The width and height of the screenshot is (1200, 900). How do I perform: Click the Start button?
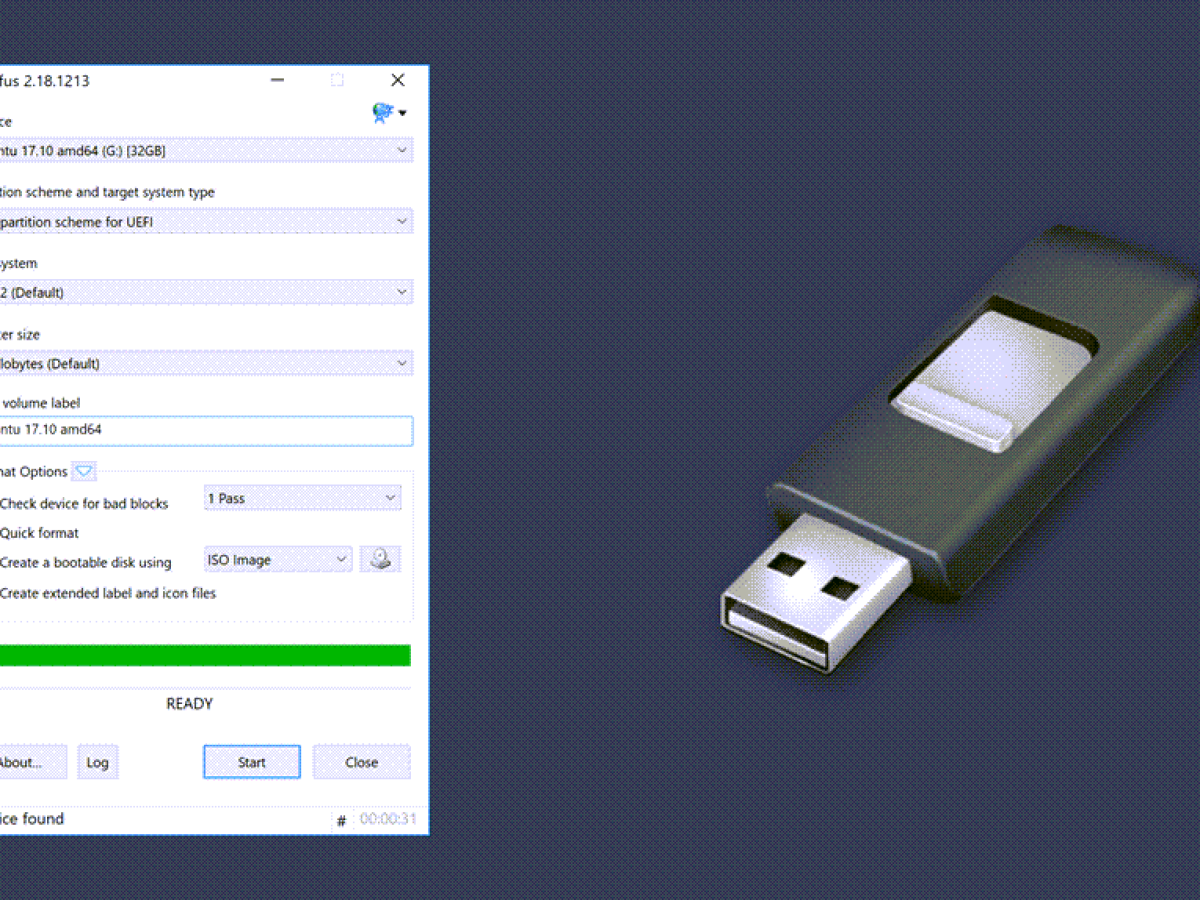tap(252, 762)
